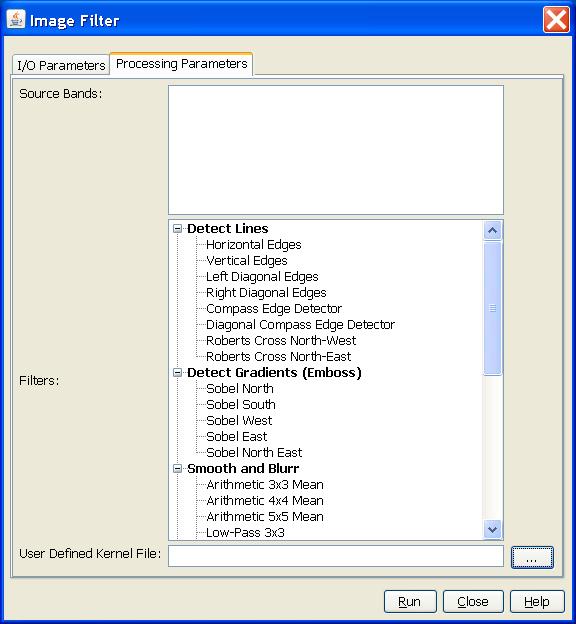576x624 pixels.
Task: Choose the Compass Edge Detector filter
Action: (x=274, y=308)
